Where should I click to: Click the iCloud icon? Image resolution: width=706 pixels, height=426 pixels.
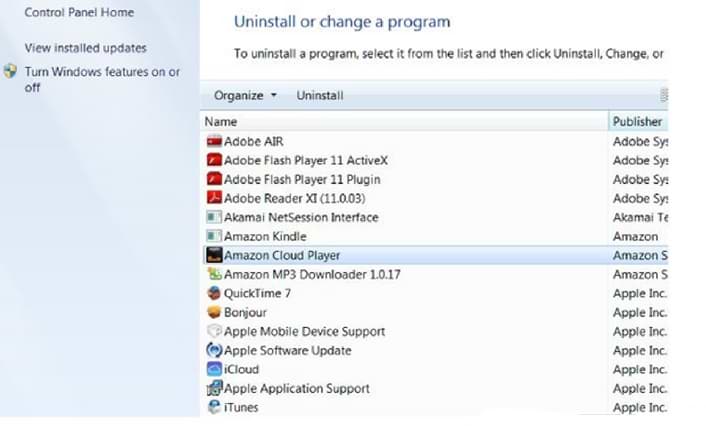[x=214, y=369]
